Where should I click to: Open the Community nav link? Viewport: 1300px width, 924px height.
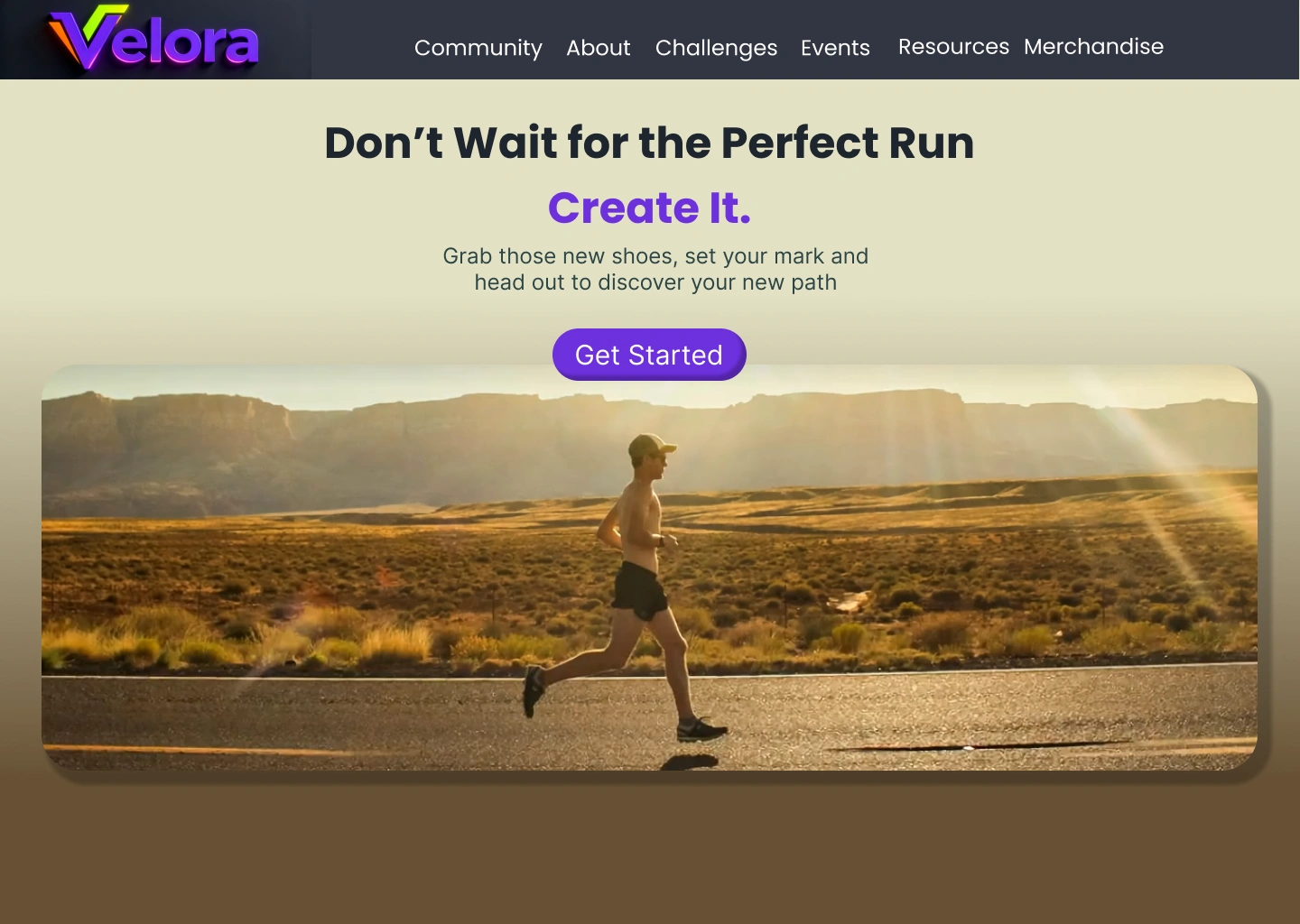click(x=478, y=48)
